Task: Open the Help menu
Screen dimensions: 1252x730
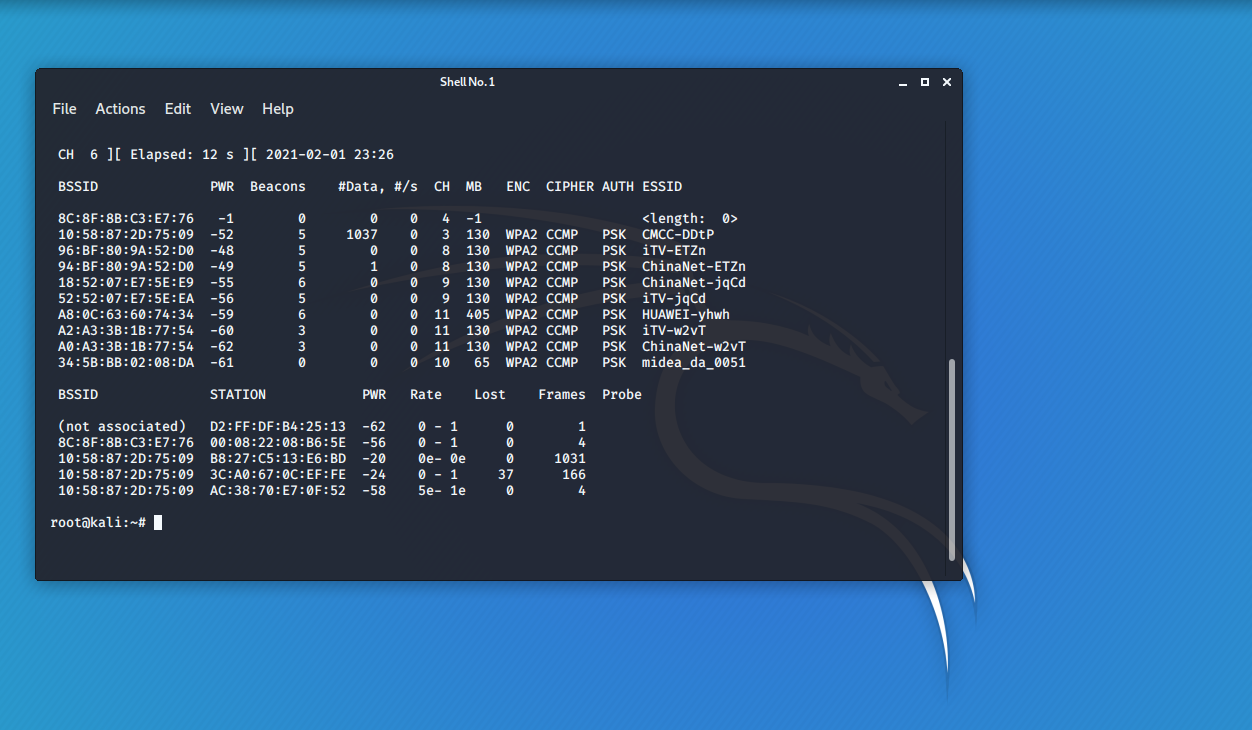Action: click(278, 109)
